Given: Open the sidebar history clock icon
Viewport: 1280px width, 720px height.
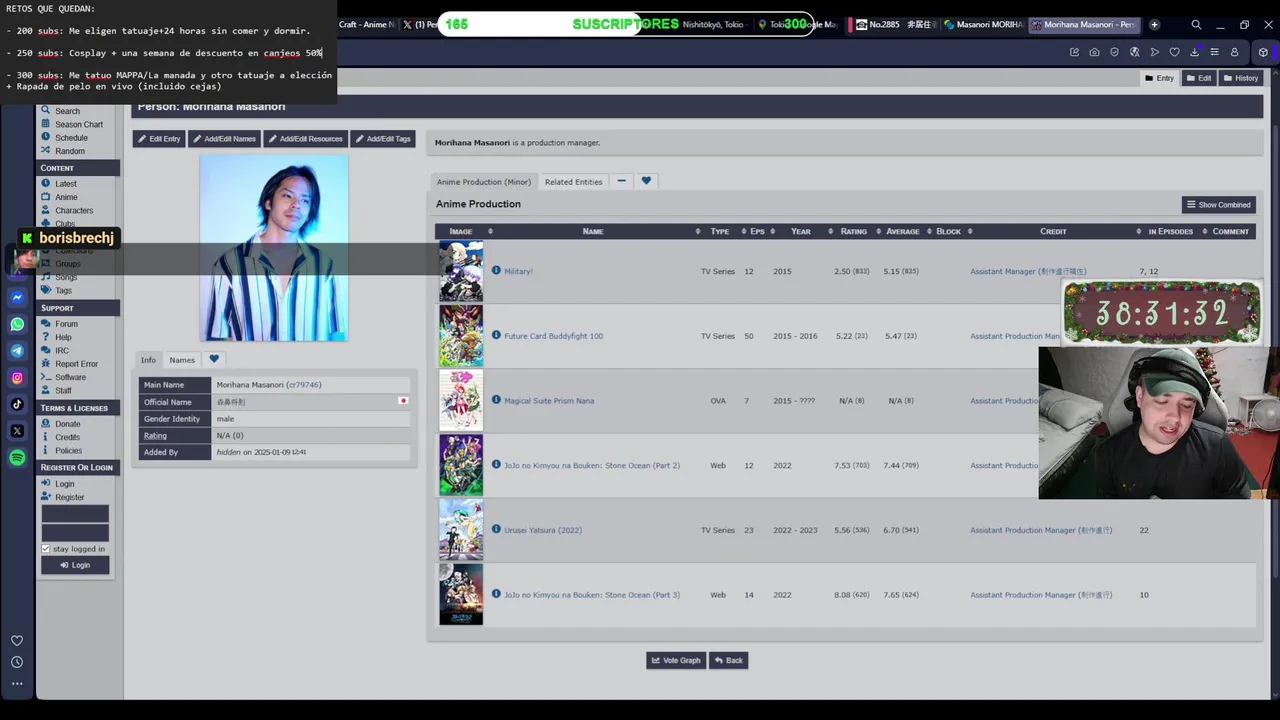Looking at the screenshot, I should [x=17, y=662].
